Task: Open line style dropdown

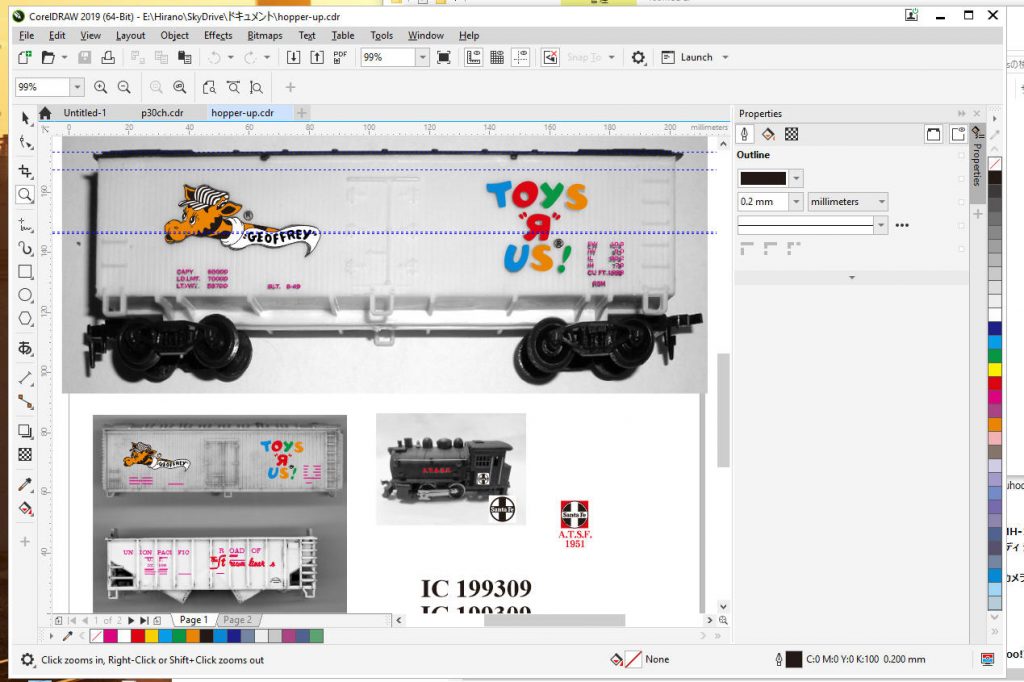Action: click(x=881, y=225)
